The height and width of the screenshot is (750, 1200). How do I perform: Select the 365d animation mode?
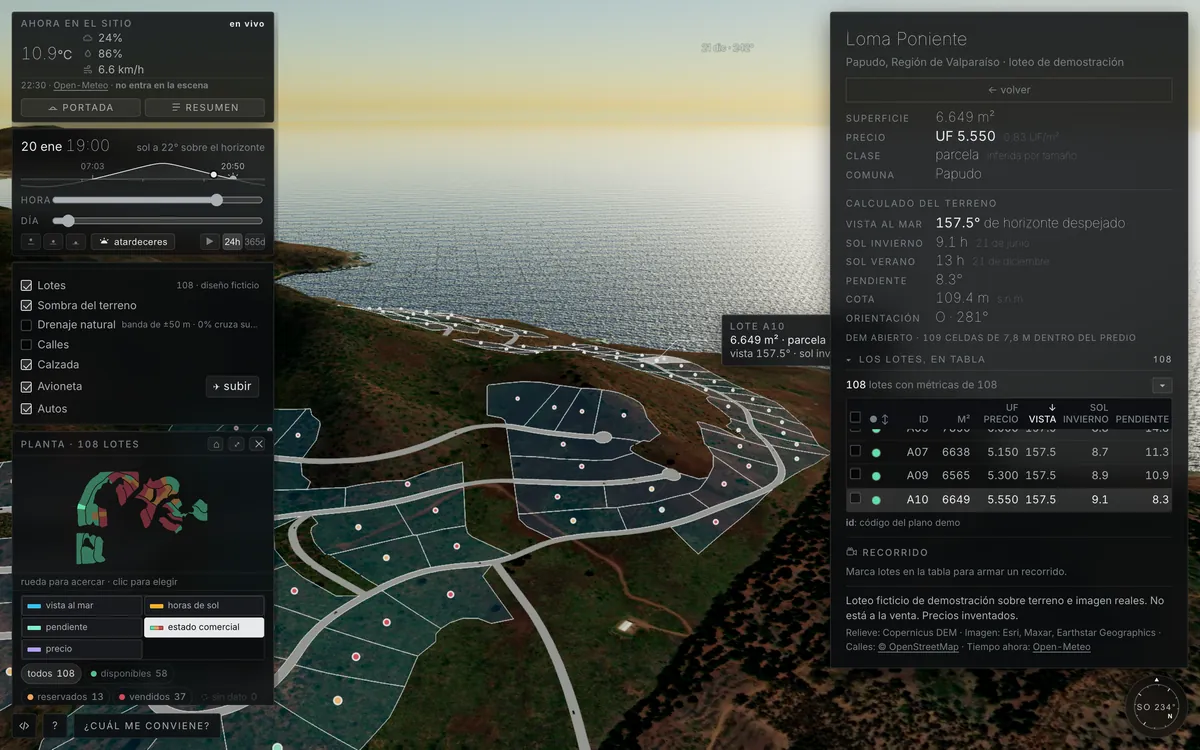click(255, 242)
